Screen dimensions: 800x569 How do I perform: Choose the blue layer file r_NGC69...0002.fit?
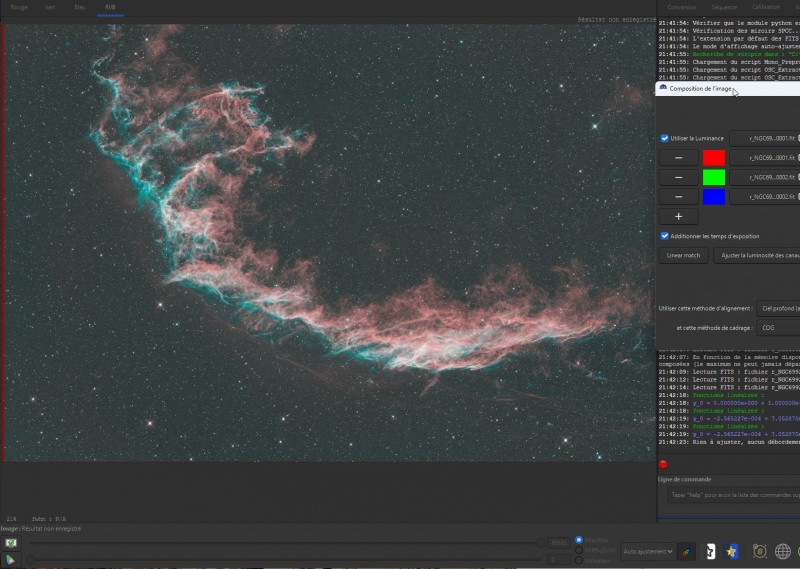pos(765,196)
